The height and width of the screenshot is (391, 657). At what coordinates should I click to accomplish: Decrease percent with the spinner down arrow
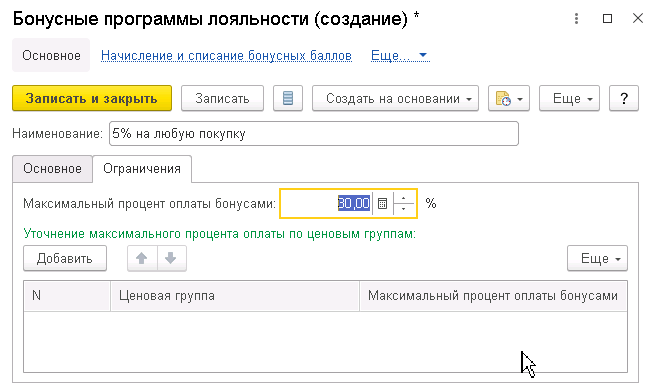[x=404, y=209]
